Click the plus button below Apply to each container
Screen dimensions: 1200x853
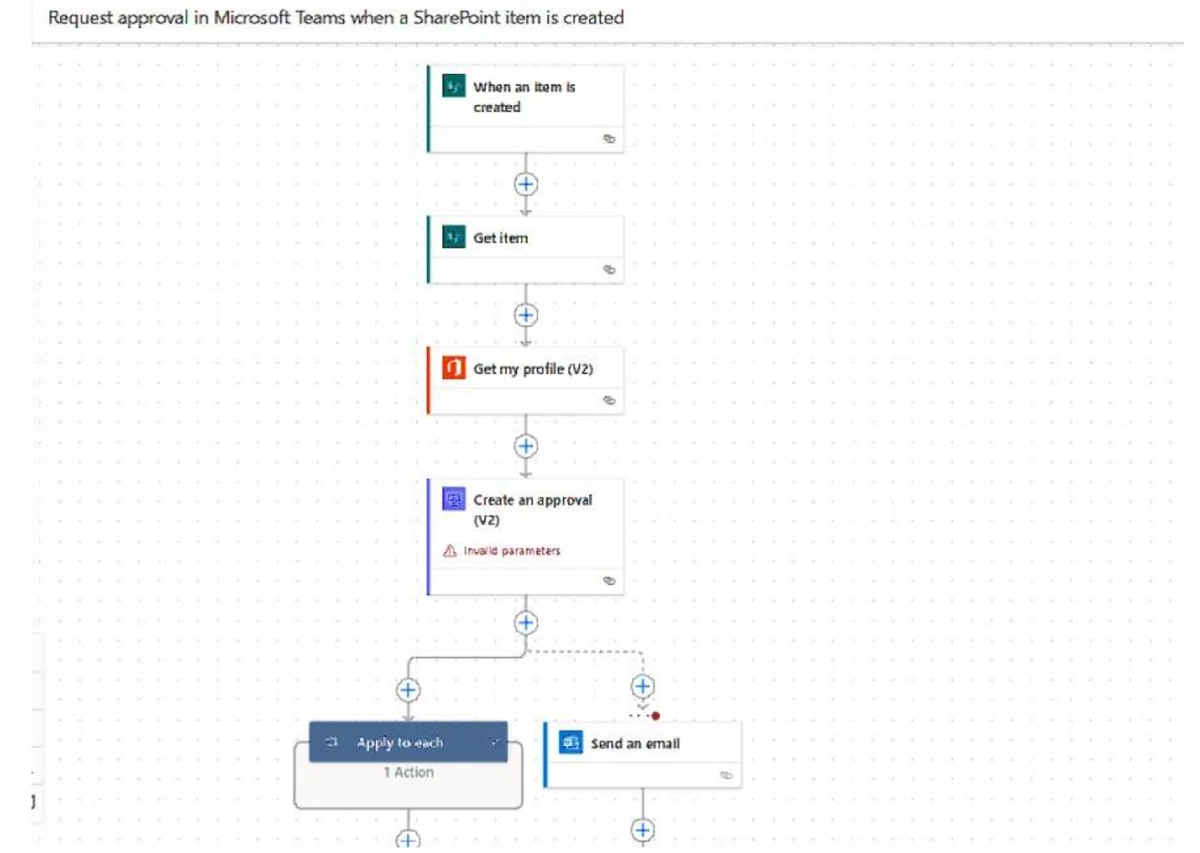[x=408, y=841]
